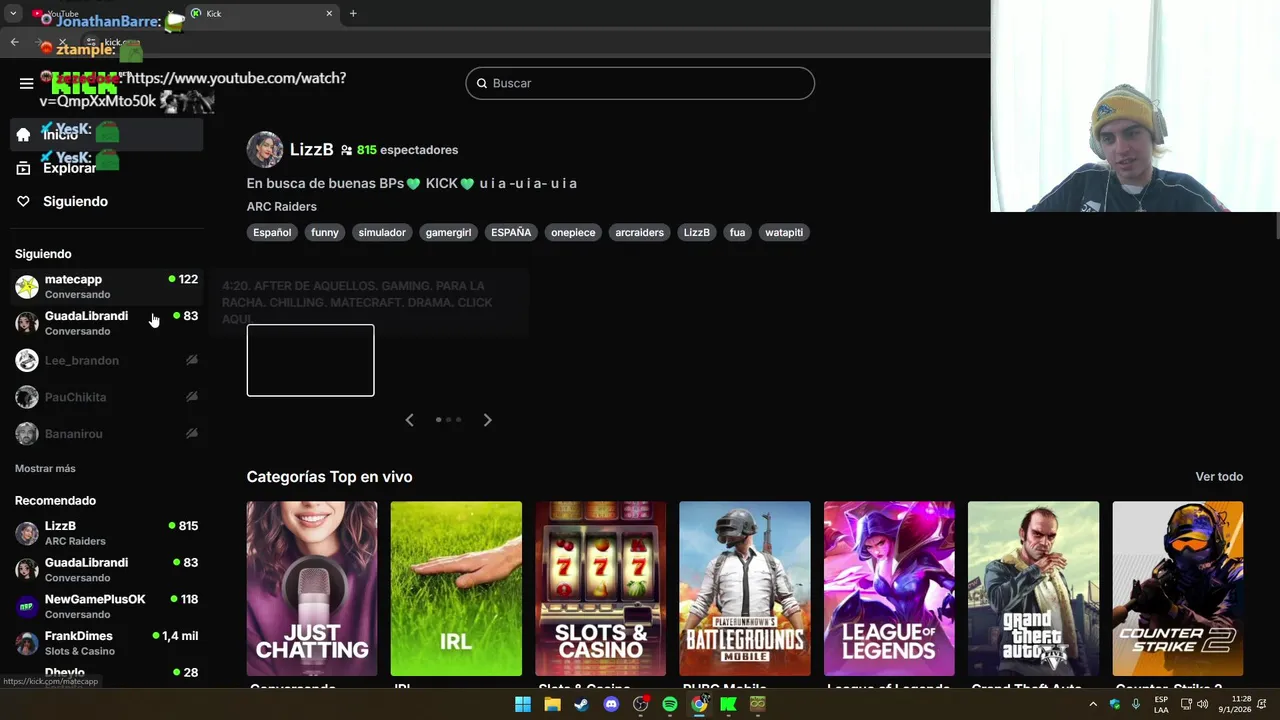Close the Kick browser tab
Image resolution: width=1280 pixels, height=720 pixels.
point(329,14)
